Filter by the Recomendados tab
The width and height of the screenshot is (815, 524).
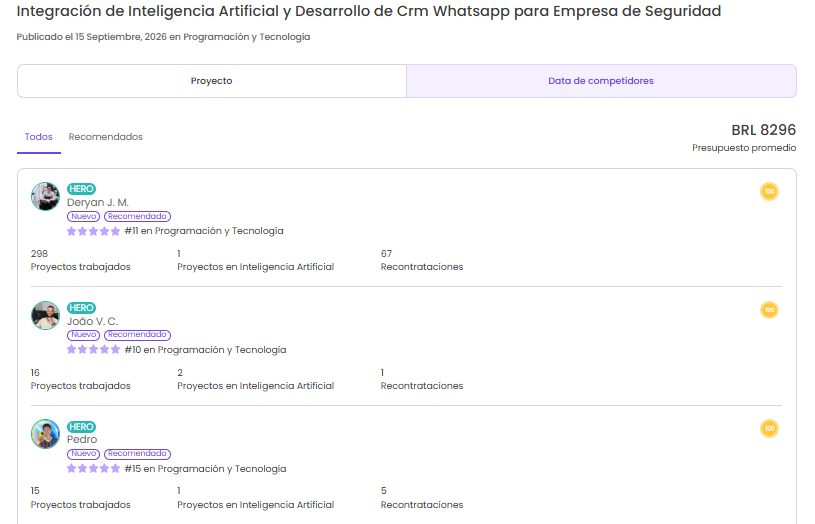(106, 137)
